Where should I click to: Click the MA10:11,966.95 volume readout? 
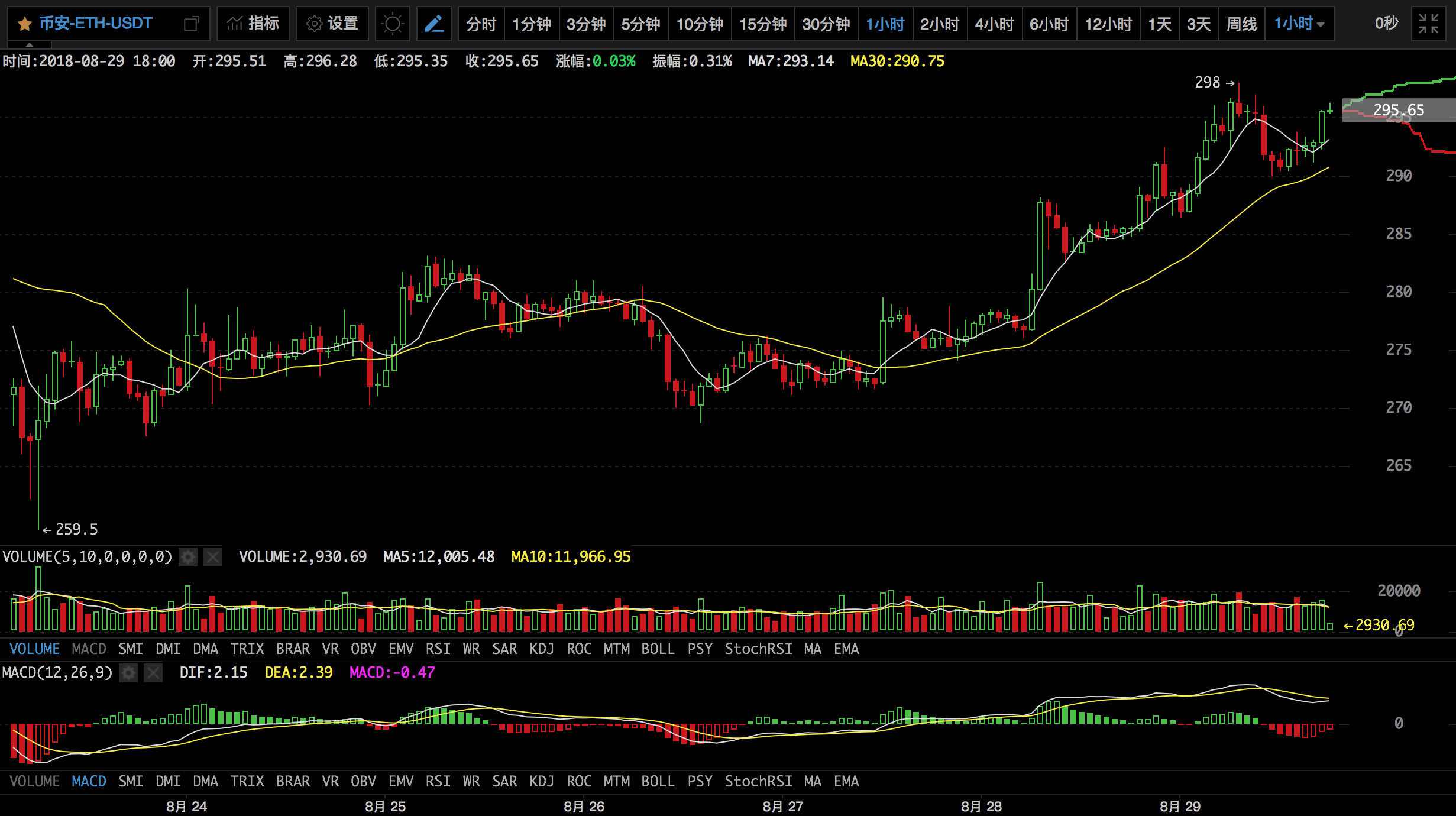tap(571, 556)
